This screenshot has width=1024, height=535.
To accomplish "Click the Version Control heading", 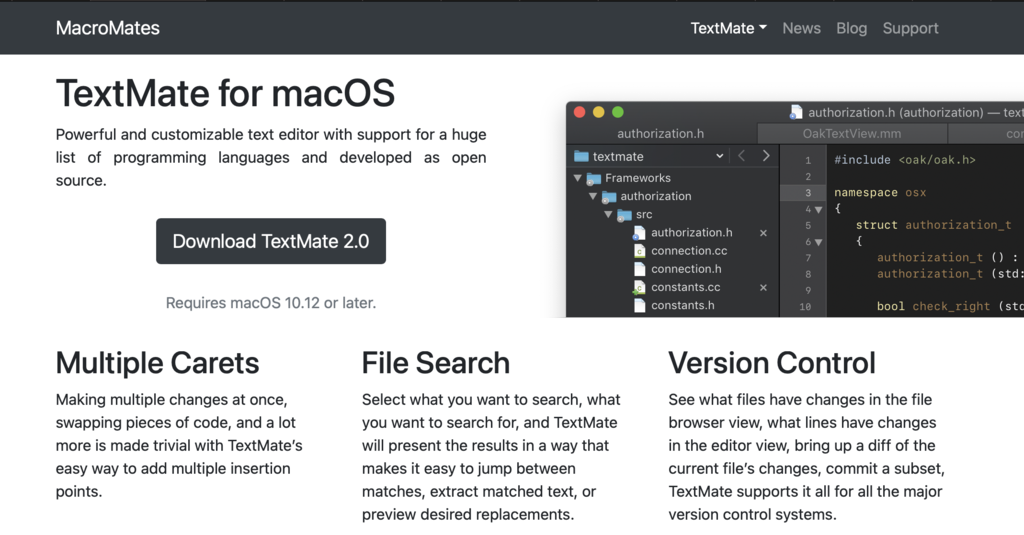I will coord(772,363).
